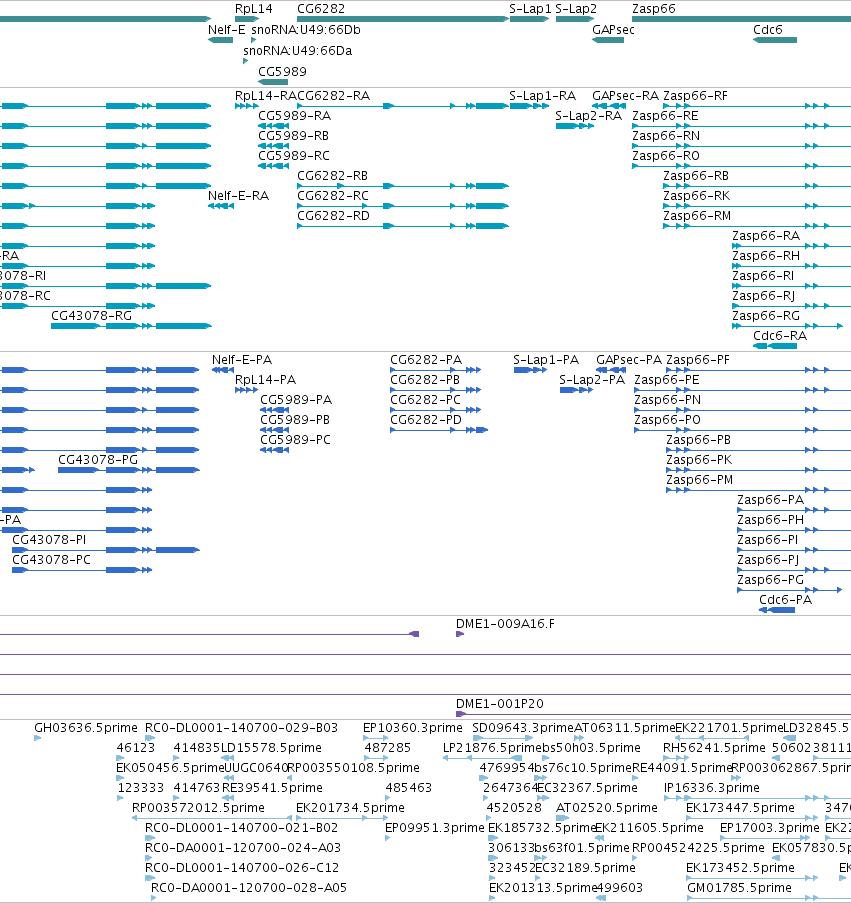The image size is (851, 903).
Task: Click protein GAPsec-PA label
Action: point(629,360)
